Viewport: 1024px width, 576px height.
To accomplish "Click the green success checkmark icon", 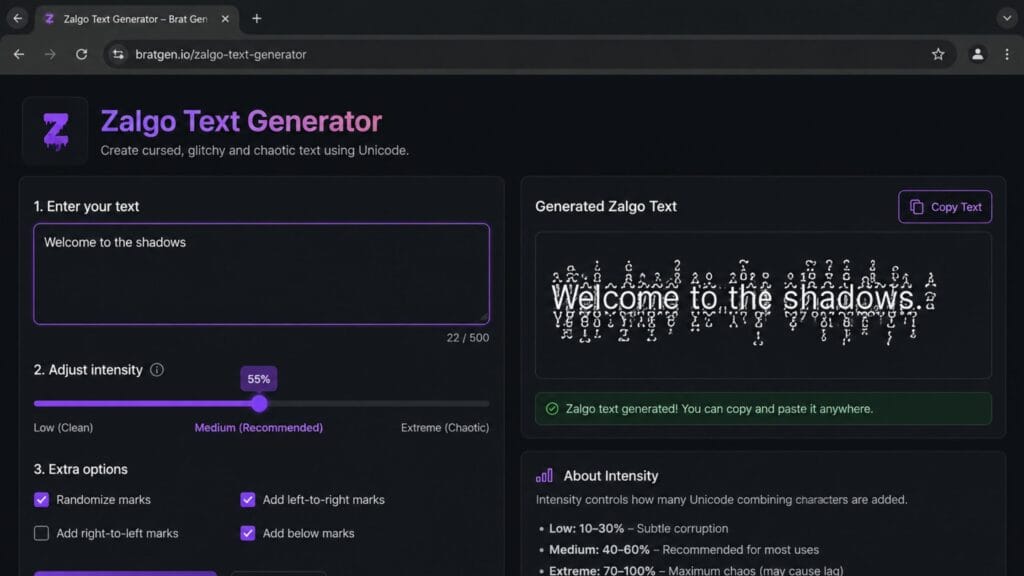I will pyautogui.click(x=552, y=409).
